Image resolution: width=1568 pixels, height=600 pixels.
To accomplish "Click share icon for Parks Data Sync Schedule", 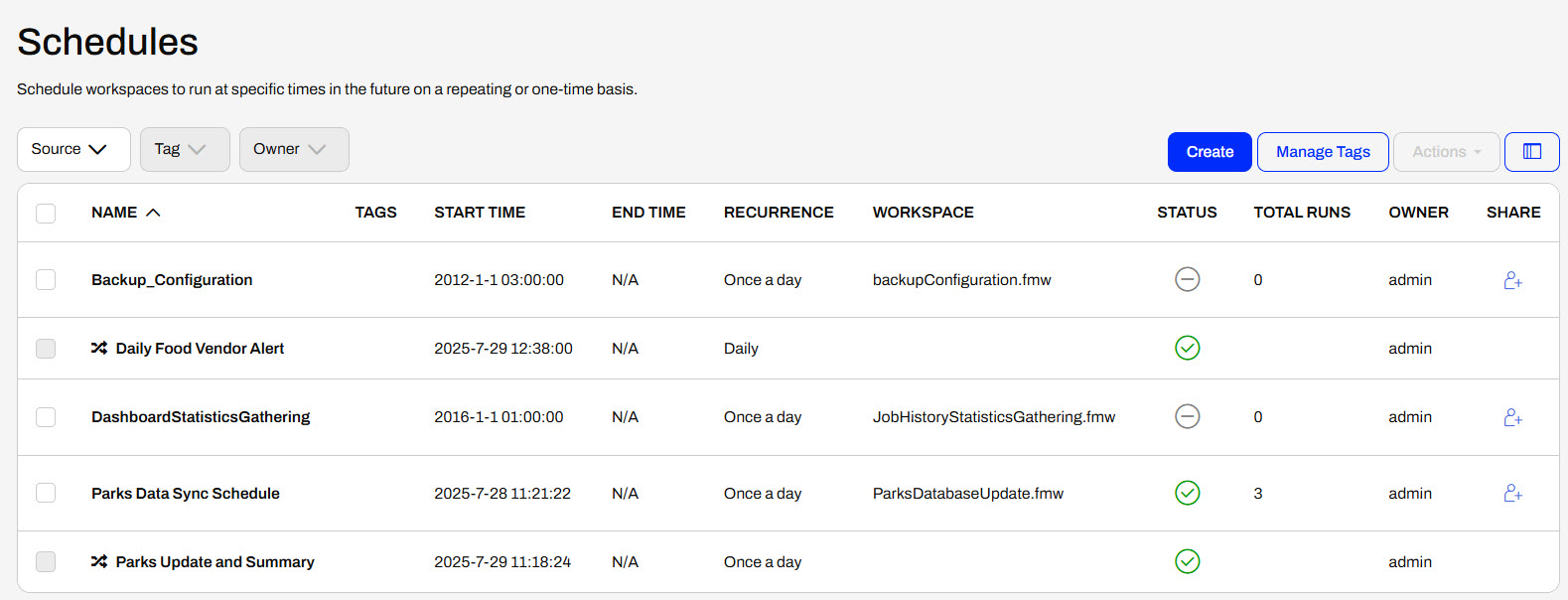I will click(x=1512, y=493).
